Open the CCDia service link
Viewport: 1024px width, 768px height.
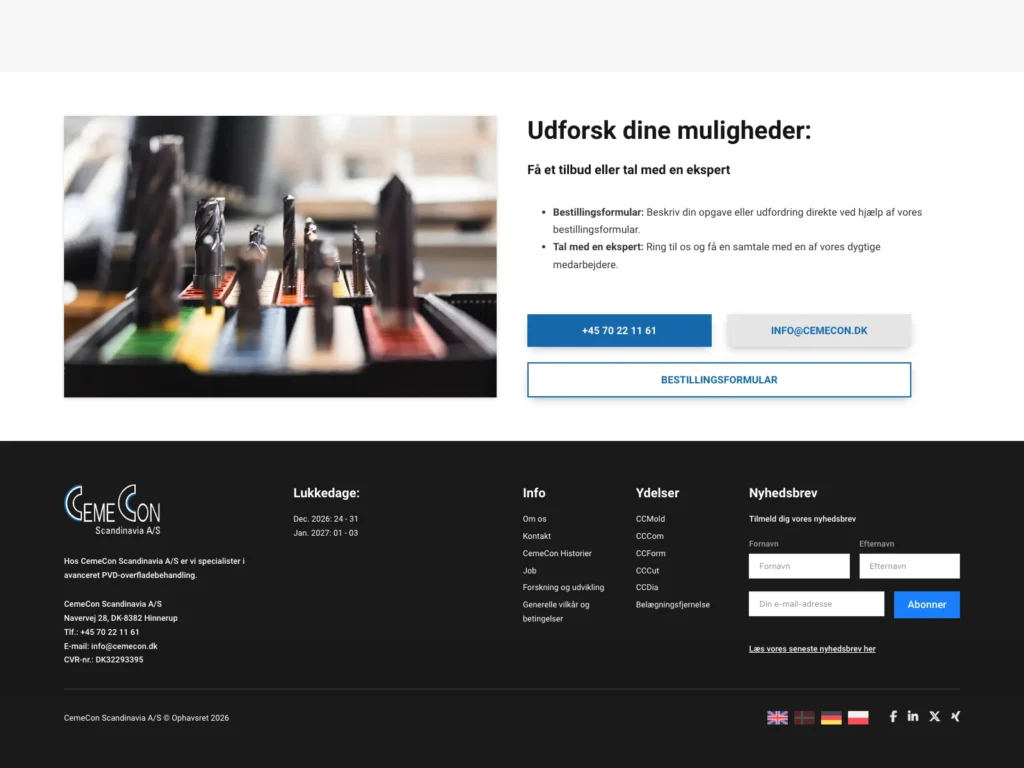point(647,588)
